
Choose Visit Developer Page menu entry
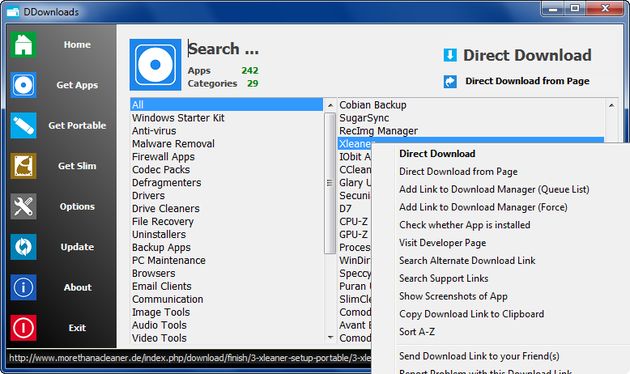click(x=442, y=243)
